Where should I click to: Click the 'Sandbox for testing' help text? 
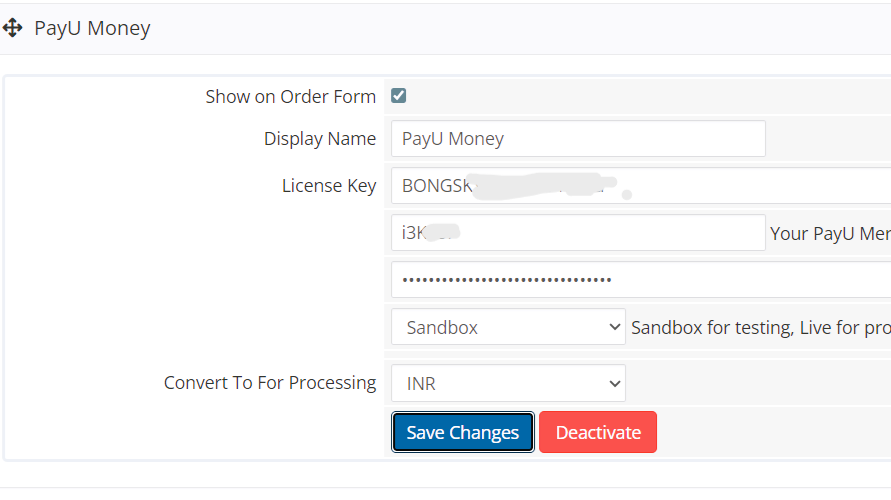[x=760, y=327]
